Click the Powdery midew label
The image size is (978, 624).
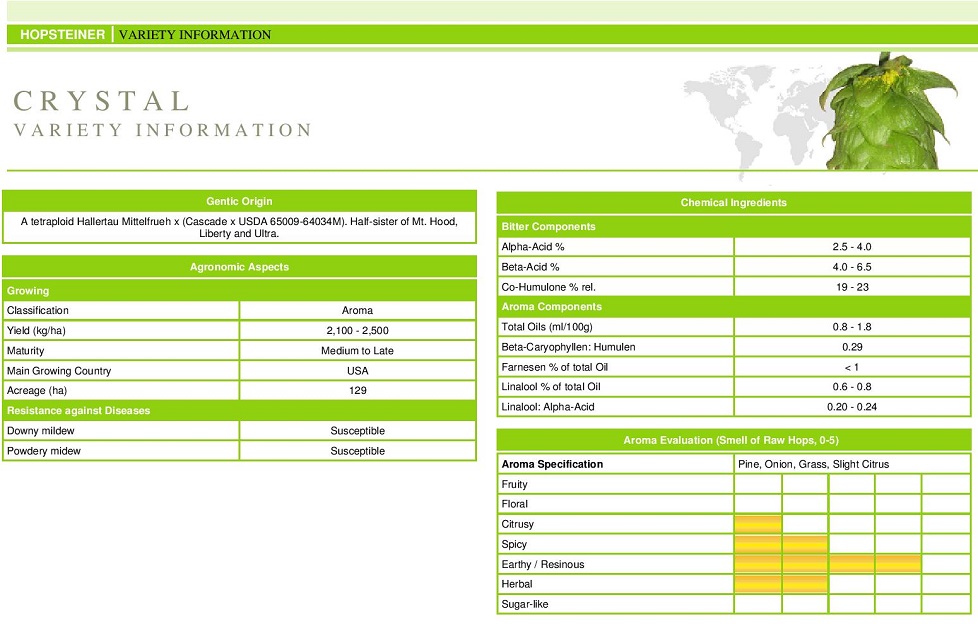[44, 451]
